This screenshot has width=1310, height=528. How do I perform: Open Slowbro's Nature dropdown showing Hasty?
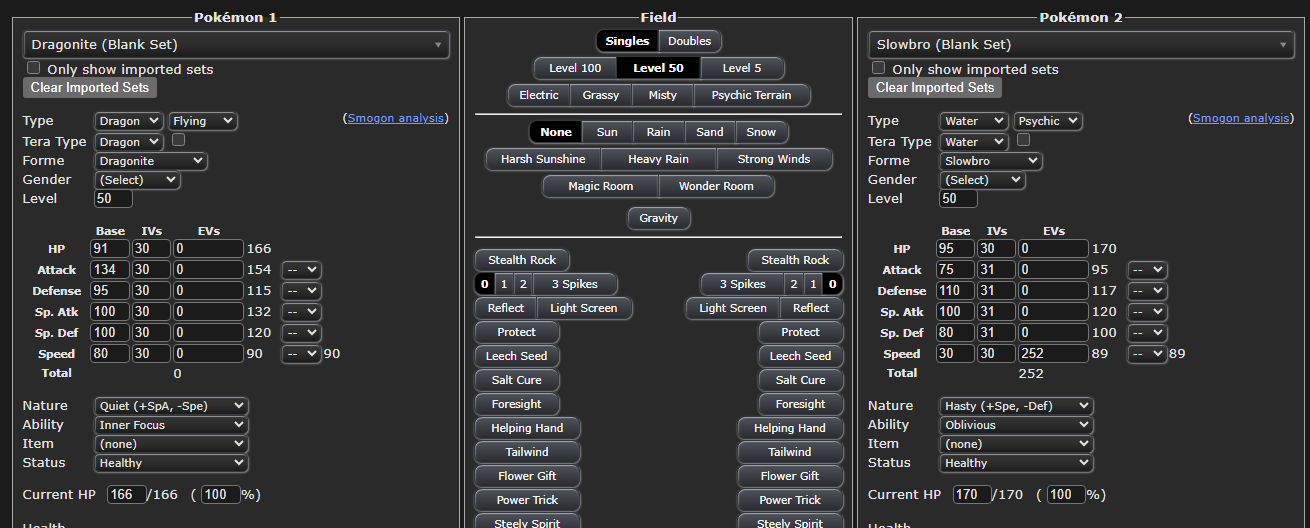click(x=1017, y=406)
